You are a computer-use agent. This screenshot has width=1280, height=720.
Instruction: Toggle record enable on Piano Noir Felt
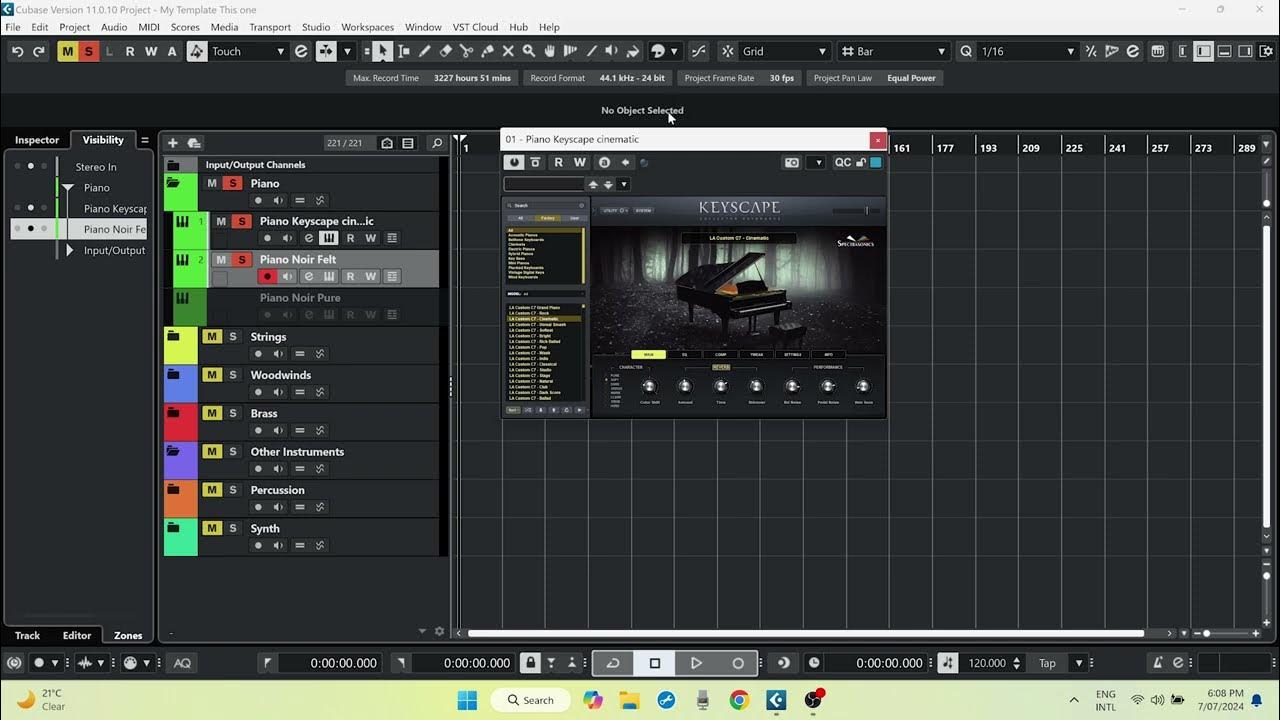coord(267,276)
